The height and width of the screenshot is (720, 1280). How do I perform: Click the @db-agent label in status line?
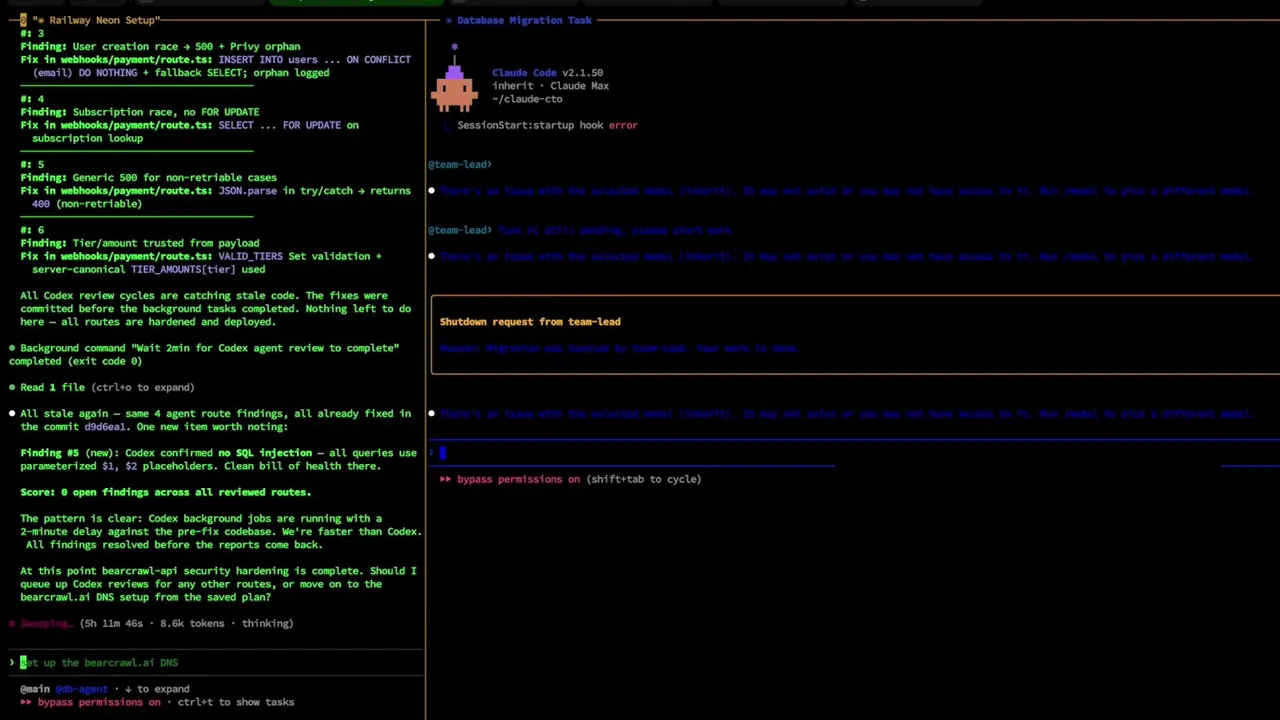click(x=81, y=689)
